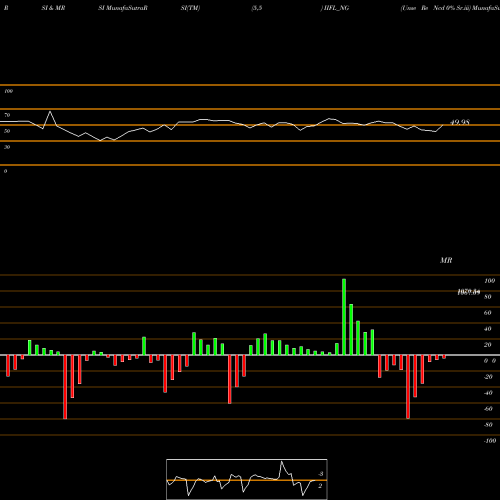This screenshot has height=500, width=500.
Task: Click the '3' label inside the mini chart
Action: tap(321, 474)
